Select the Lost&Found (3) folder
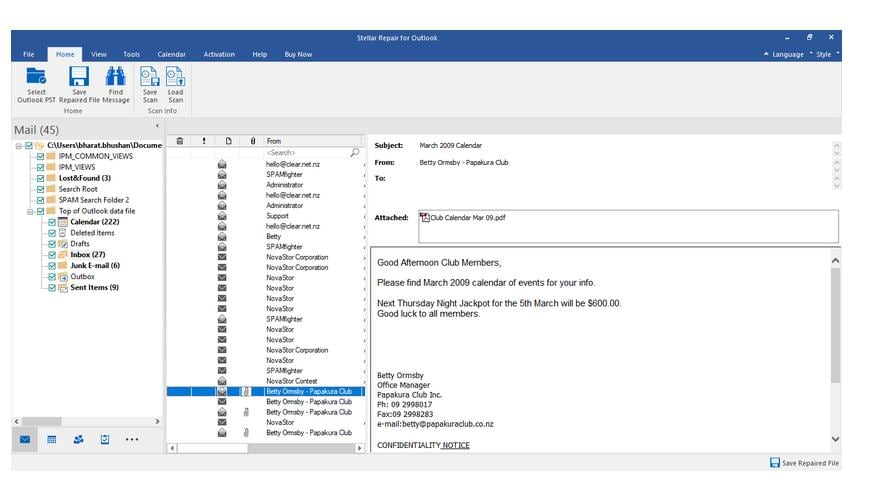Viewport: 875px width, 487px height. pos(85,179)
